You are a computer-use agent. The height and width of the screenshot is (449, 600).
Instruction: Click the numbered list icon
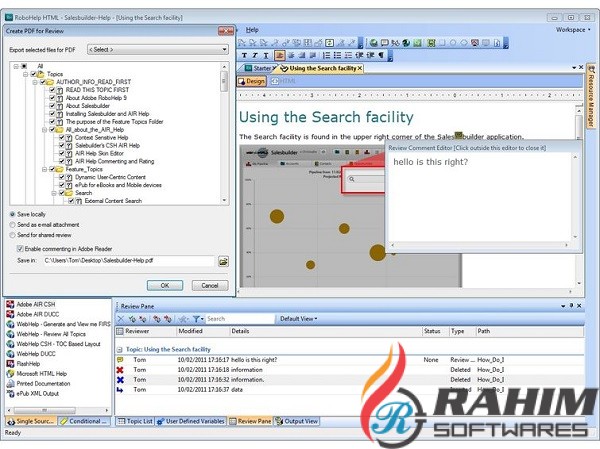click(326, 56)
